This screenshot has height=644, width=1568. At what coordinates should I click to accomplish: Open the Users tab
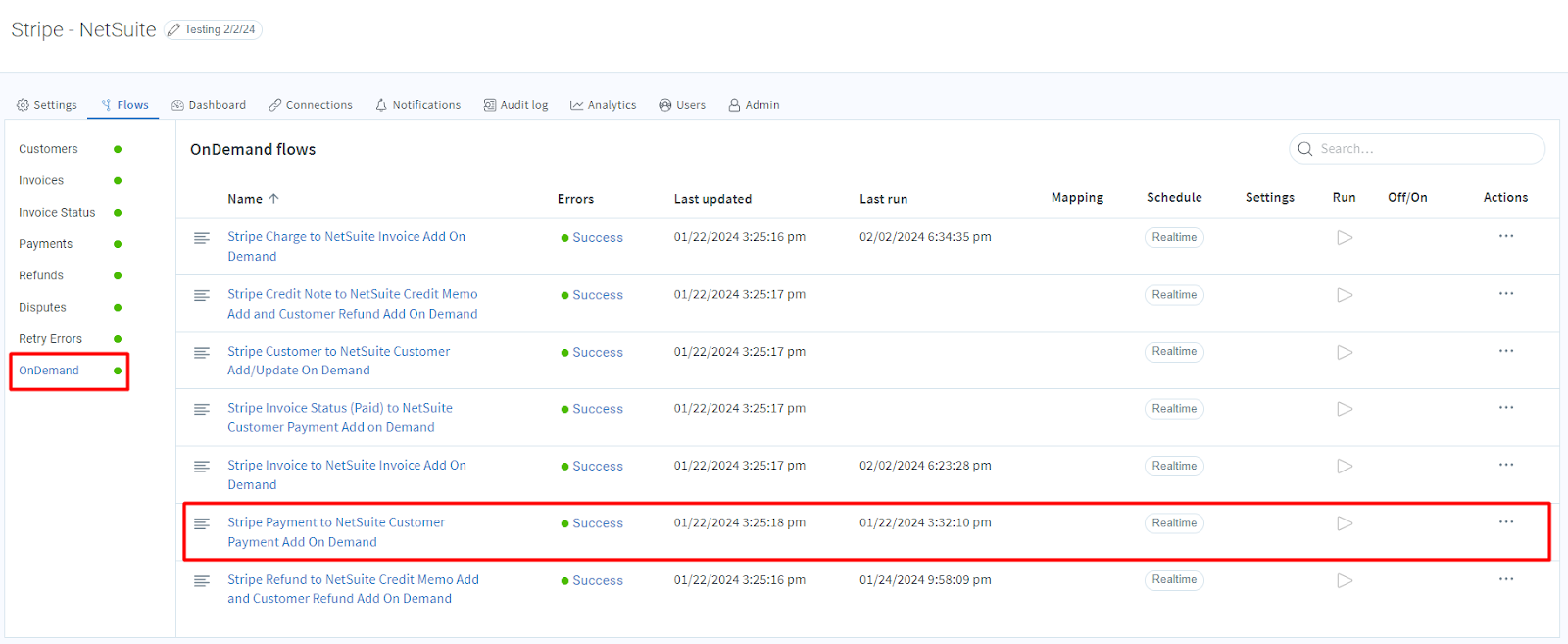(682, 105)
